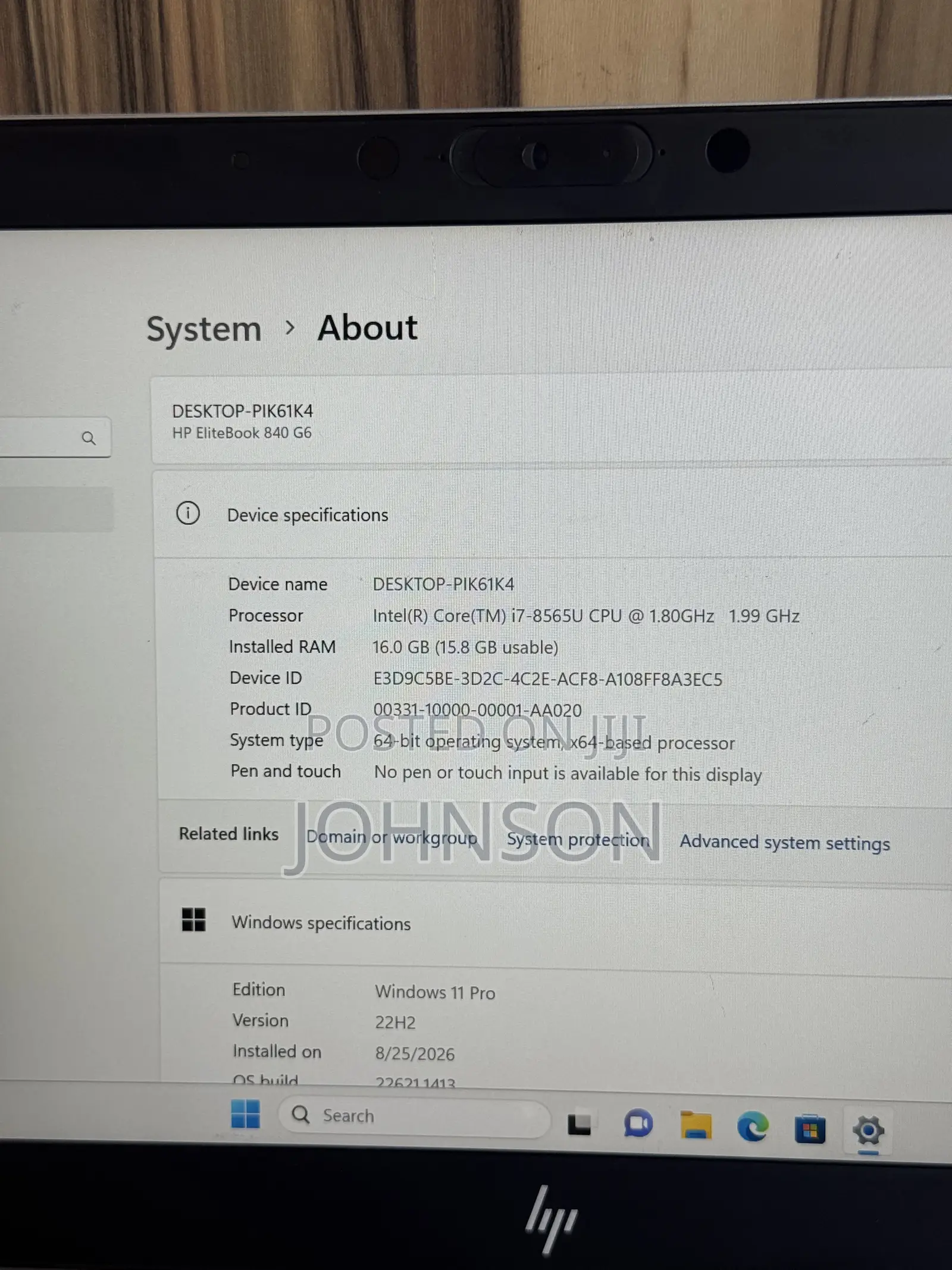Open the Windows Start menu
952x1270 pixels.
tap(245, 1113)
